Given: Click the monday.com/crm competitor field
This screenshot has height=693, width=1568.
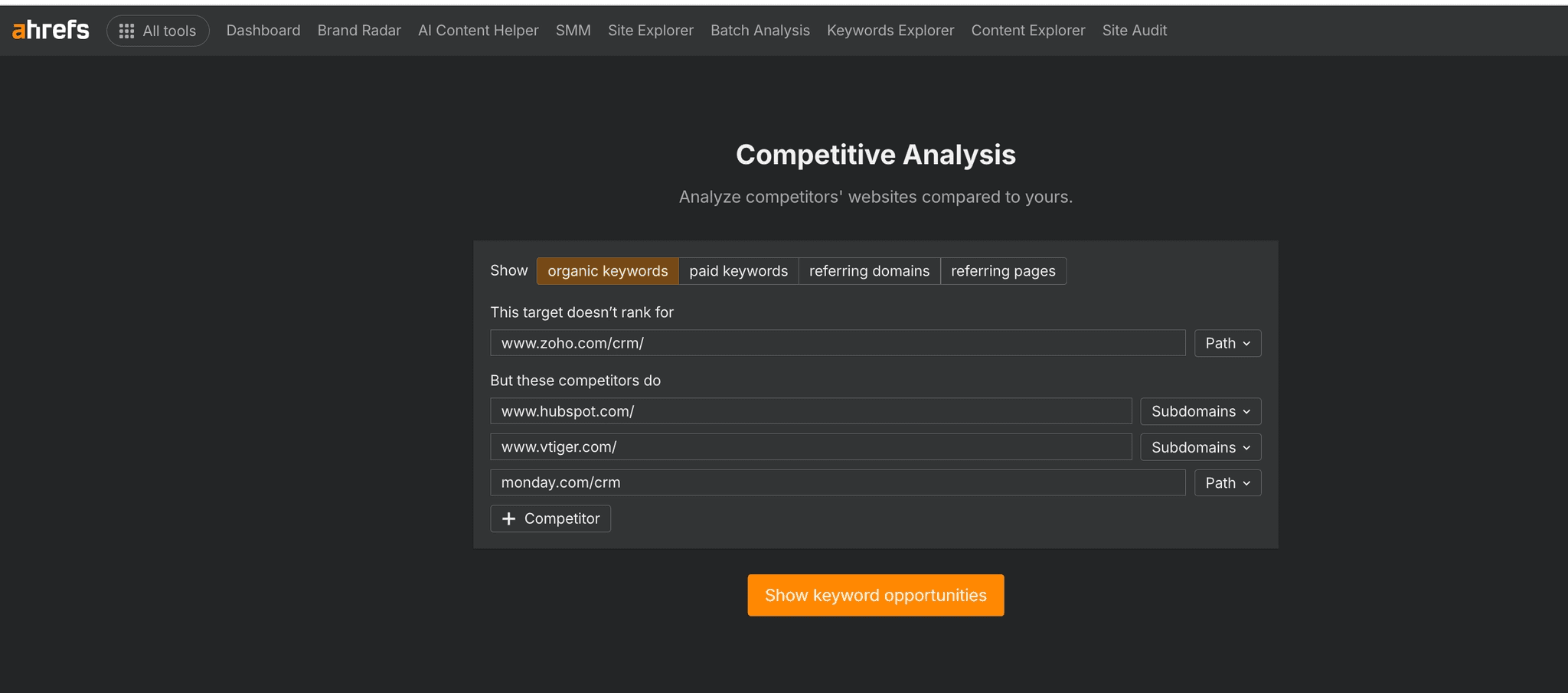Looking at the screenshot, I should [x=838, y=482].
